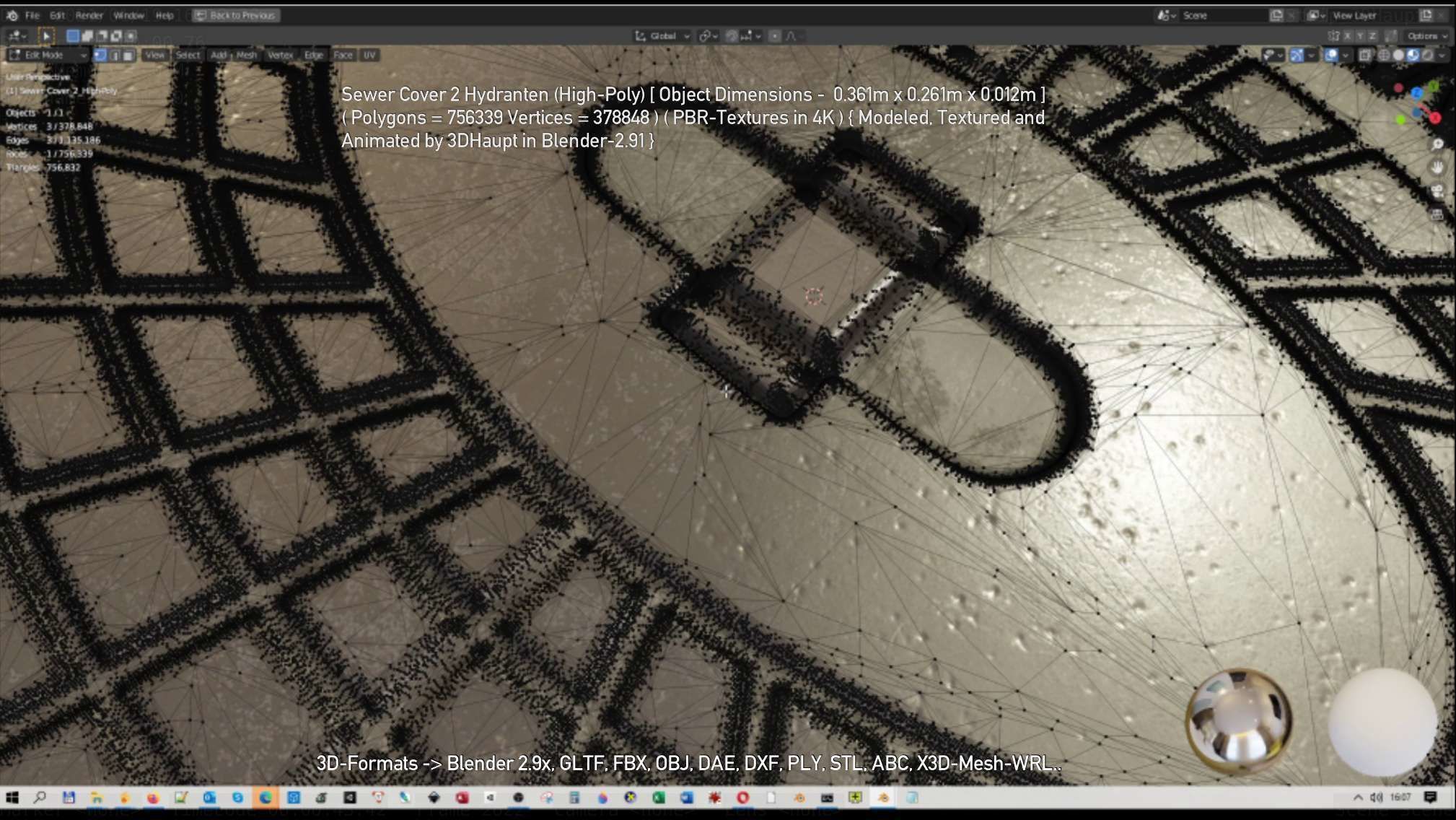Open the notification center icon
This screenshot has width=1456, height=820.
(1430, 797)
